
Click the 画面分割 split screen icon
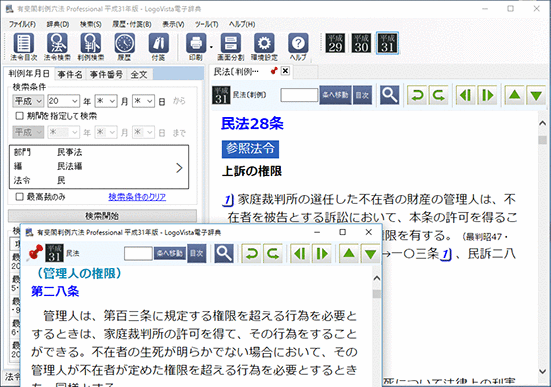[x=231, y=46]
